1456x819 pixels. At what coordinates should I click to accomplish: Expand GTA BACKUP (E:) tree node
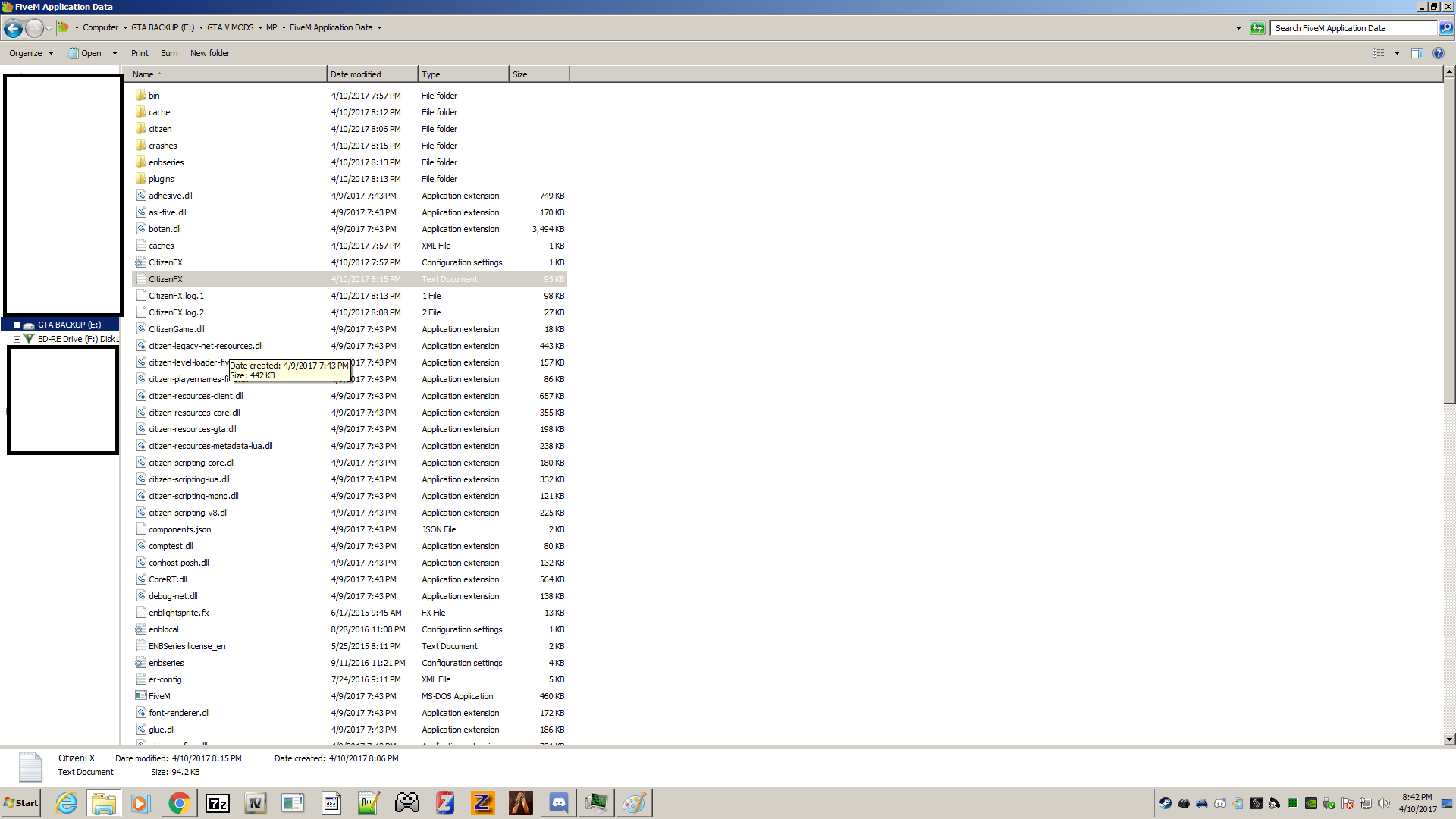point(17,325)
